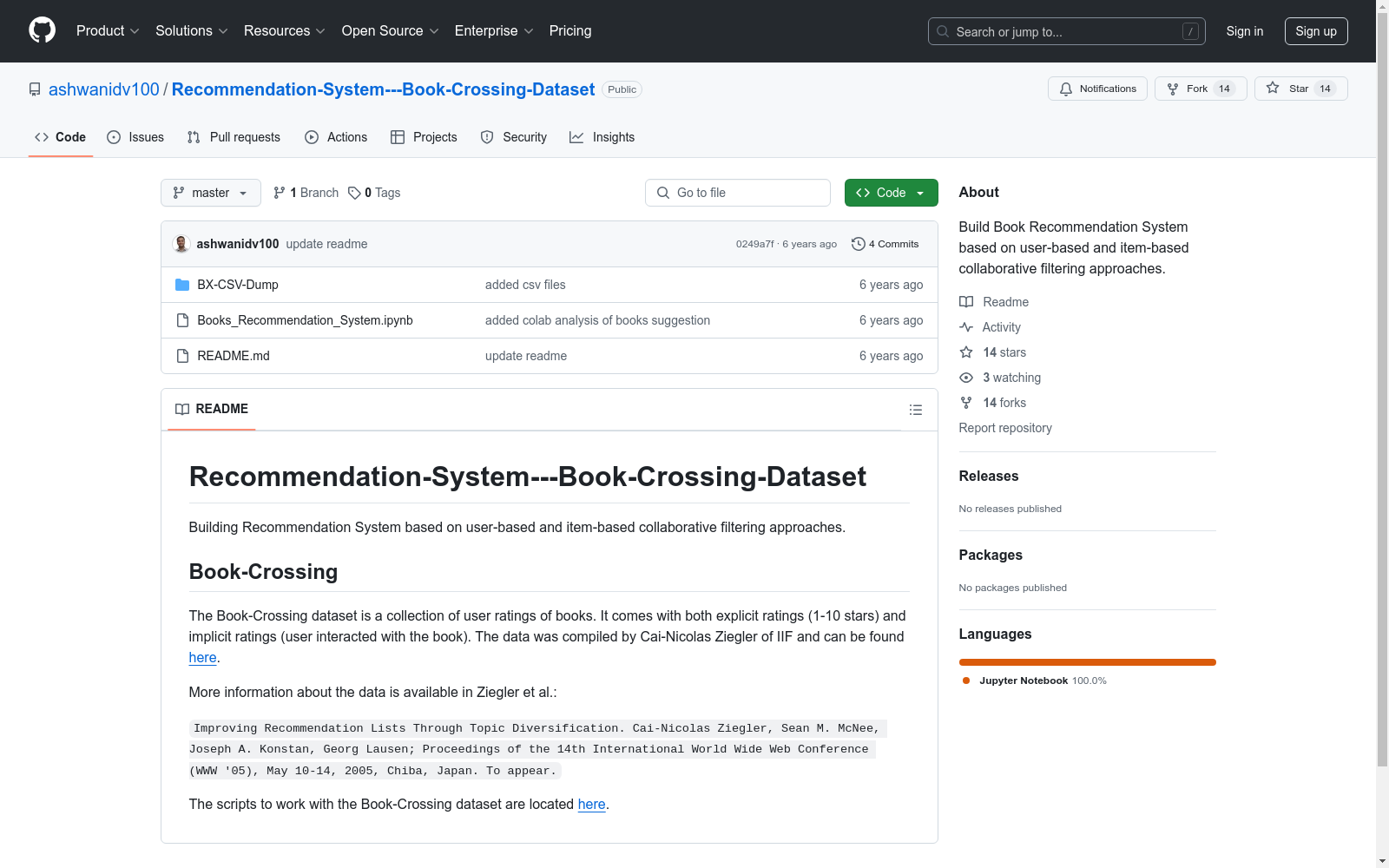
Task: Expand the Enterprise menu
Action: click(494, 30)
